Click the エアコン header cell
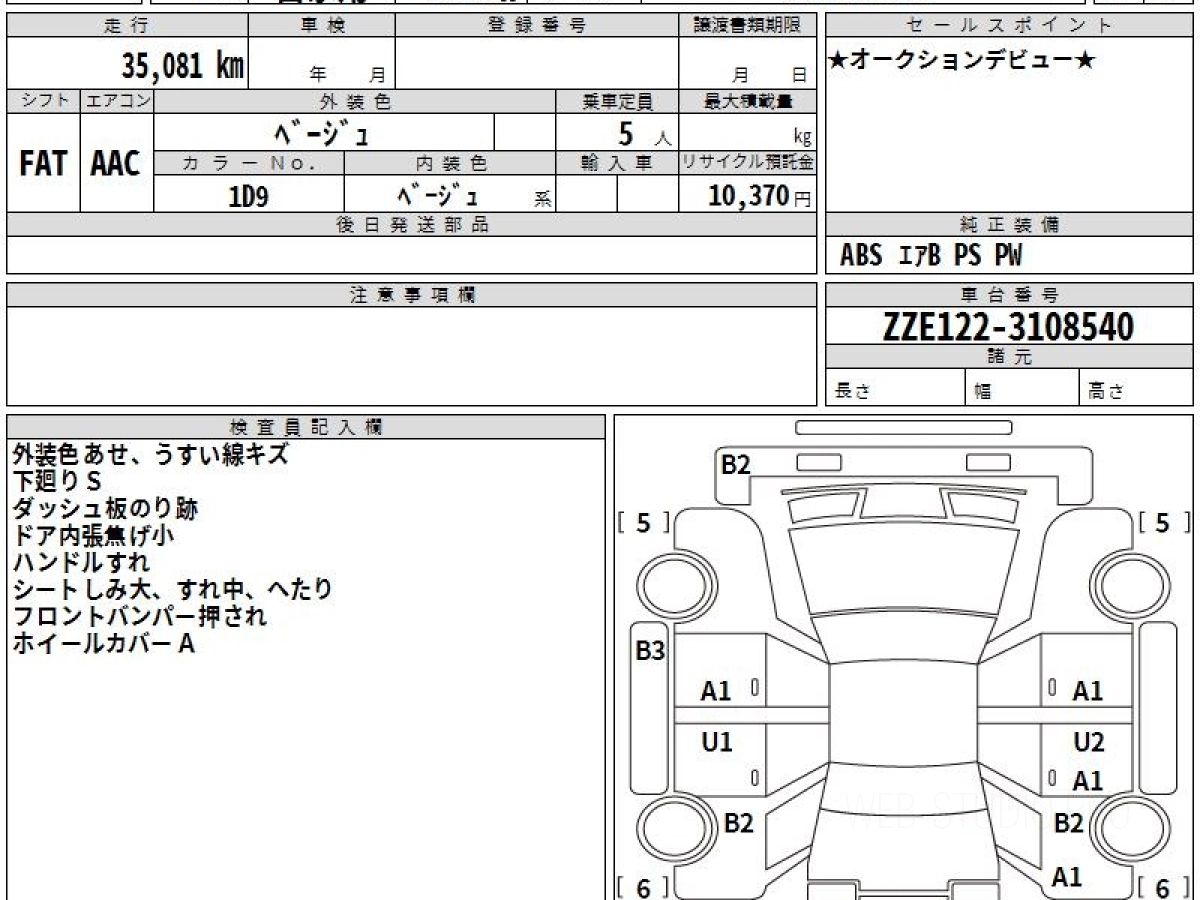This screenshot has height=900, width=1200. [x=117, y=101]
